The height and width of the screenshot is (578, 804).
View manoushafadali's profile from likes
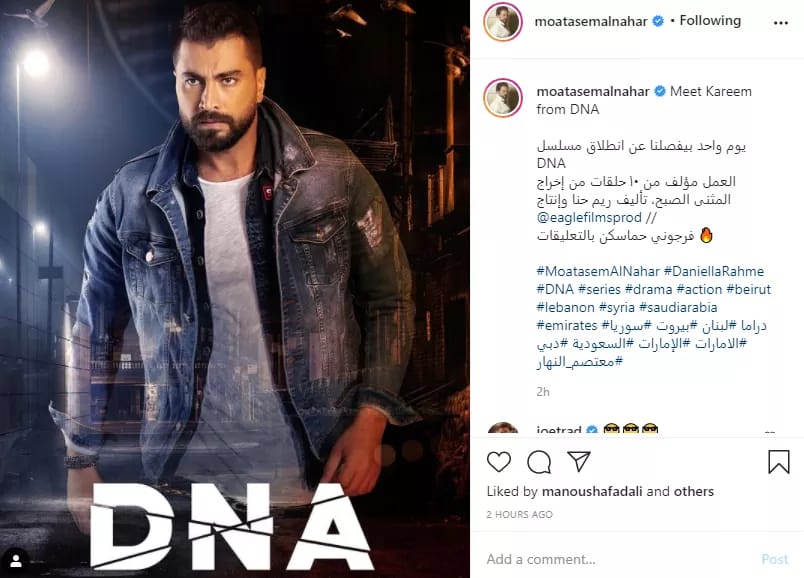point(592,491)
